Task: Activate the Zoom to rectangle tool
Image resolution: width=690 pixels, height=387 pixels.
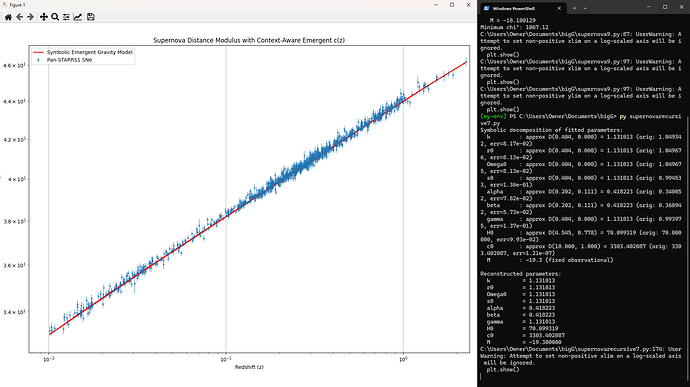Action: tap(55, 17)
